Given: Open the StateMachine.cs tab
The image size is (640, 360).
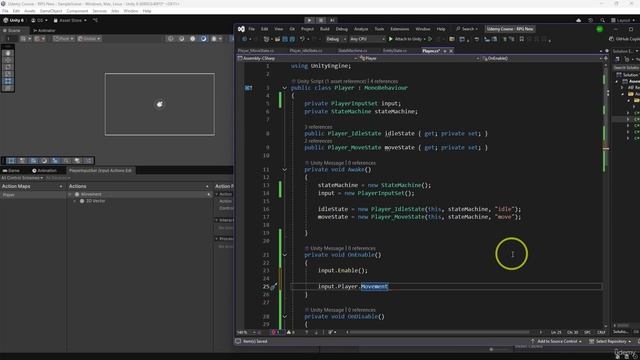Looking at the screenshot, I should pyautogui.click(x=352, y=51).
